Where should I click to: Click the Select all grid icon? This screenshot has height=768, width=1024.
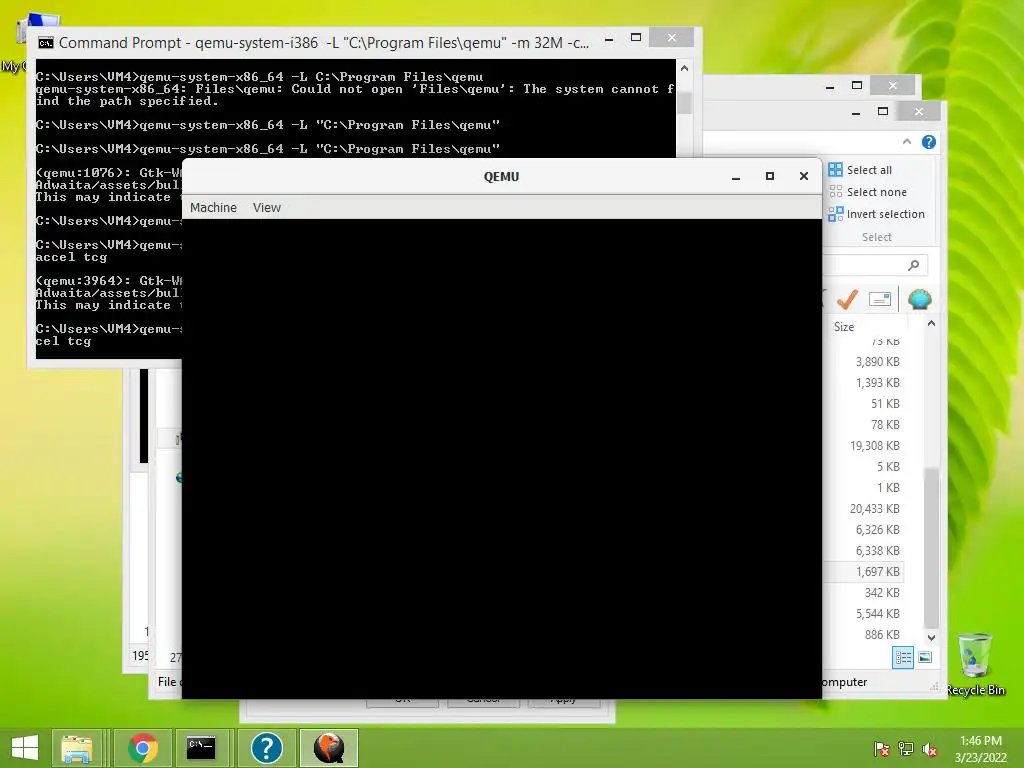[835, 170]
